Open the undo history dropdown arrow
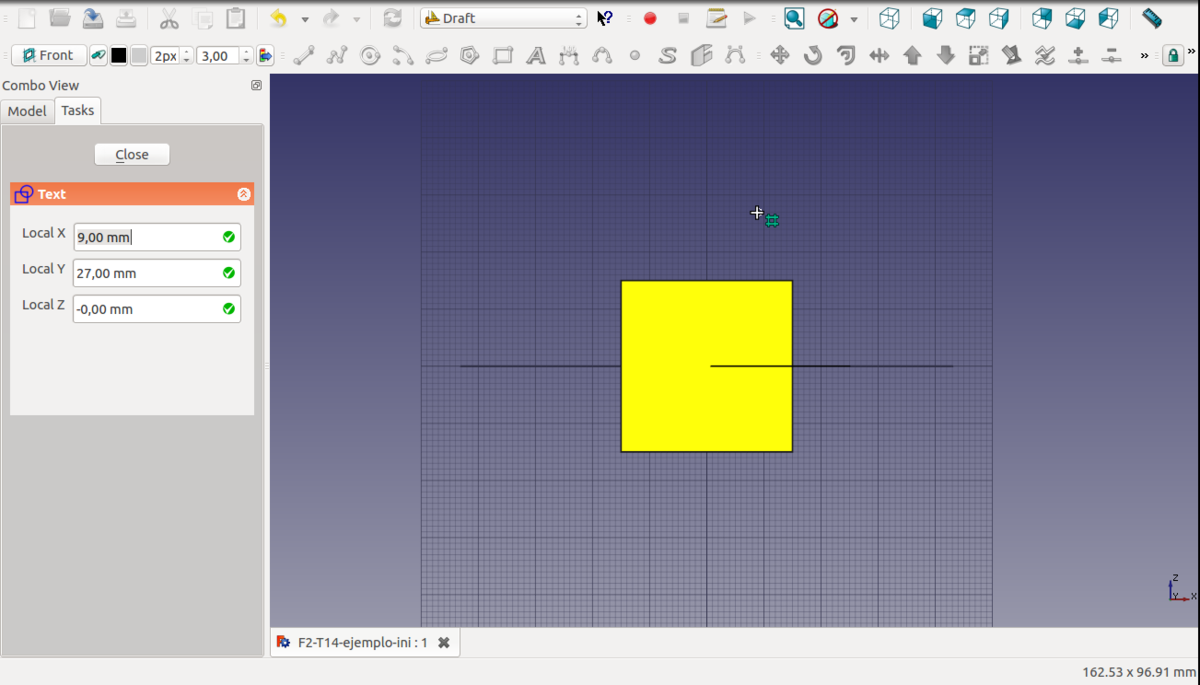Image resolution: width=1200 pixels, height=685 pixels. 305,19
